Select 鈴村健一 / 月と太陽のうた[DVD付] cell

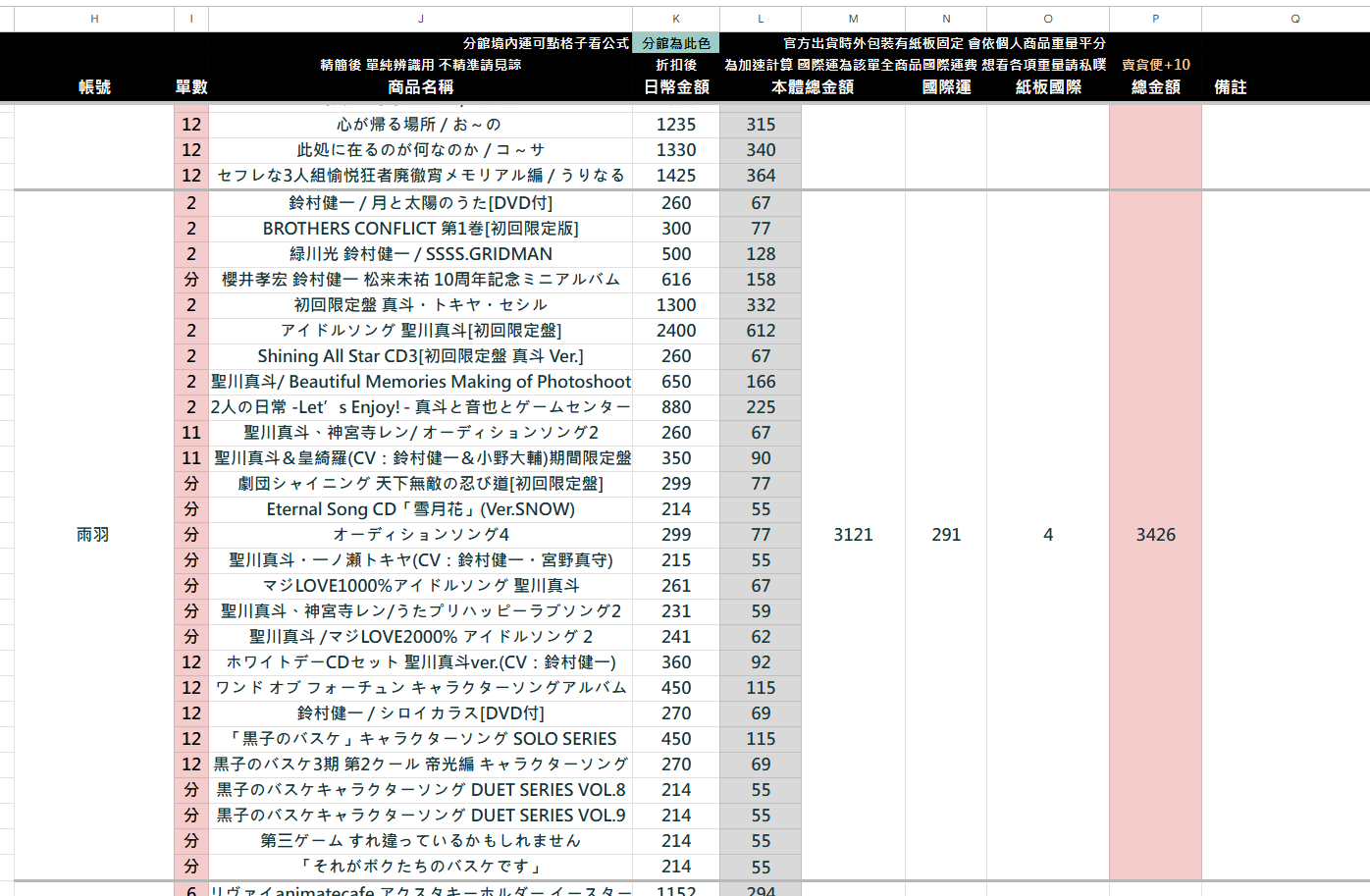point(421,203)
